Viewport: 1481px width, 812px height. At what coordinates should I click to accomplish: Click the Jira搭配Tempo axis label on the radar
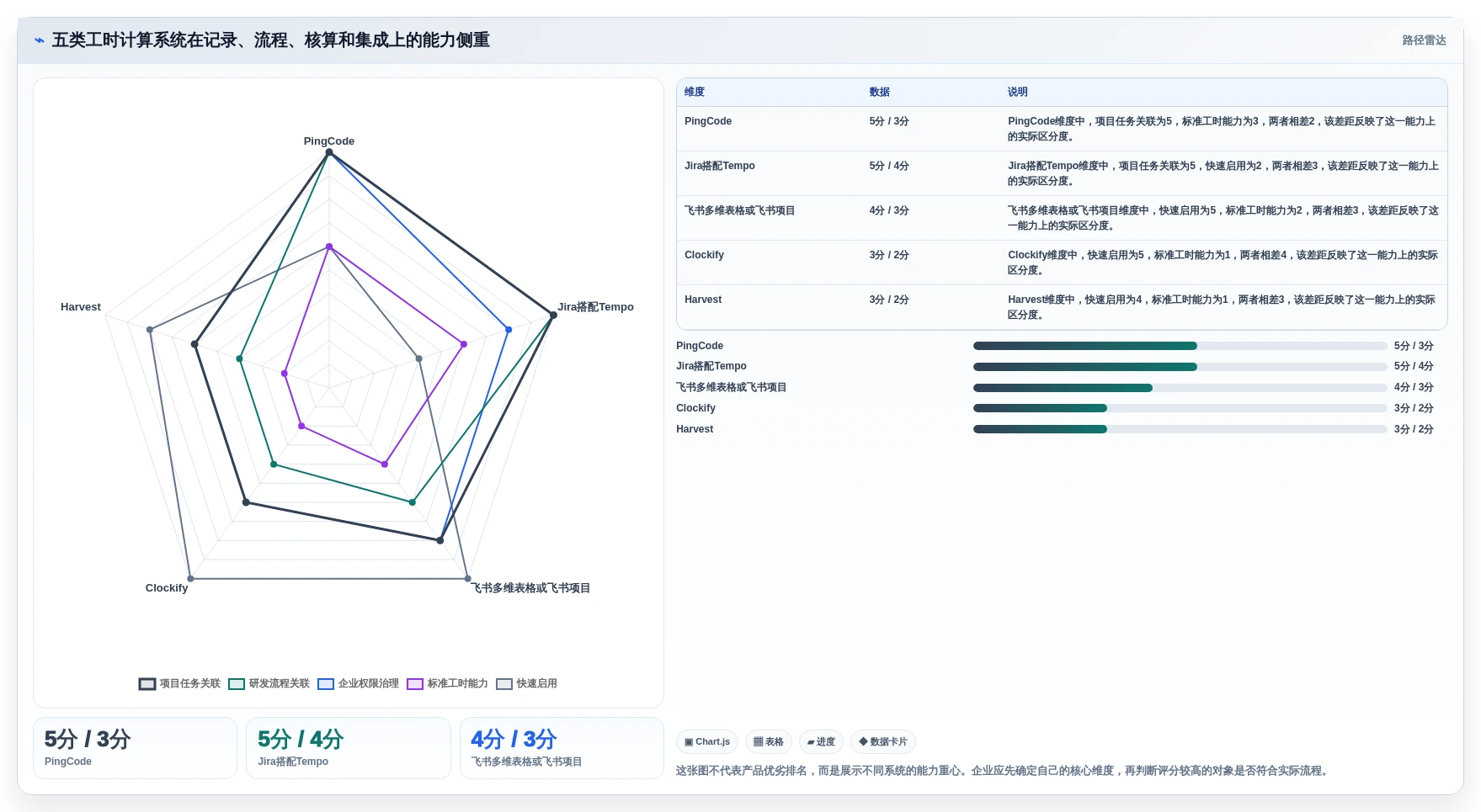click(x=596, y=307)
